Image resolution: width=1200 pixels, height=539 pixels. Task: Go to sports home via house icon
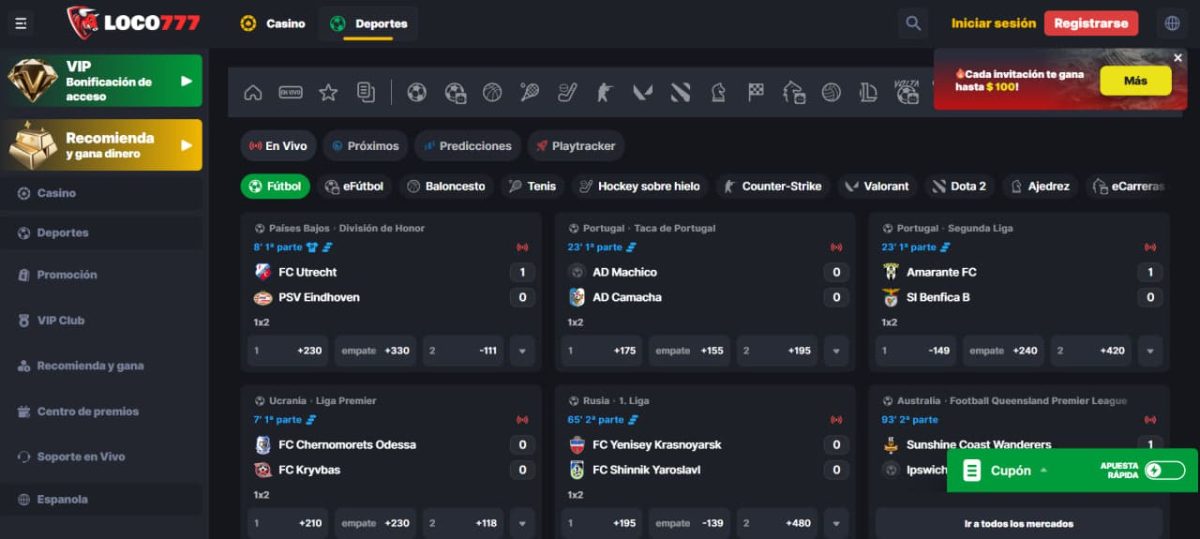pyautogui.click(x=253, y=93)
